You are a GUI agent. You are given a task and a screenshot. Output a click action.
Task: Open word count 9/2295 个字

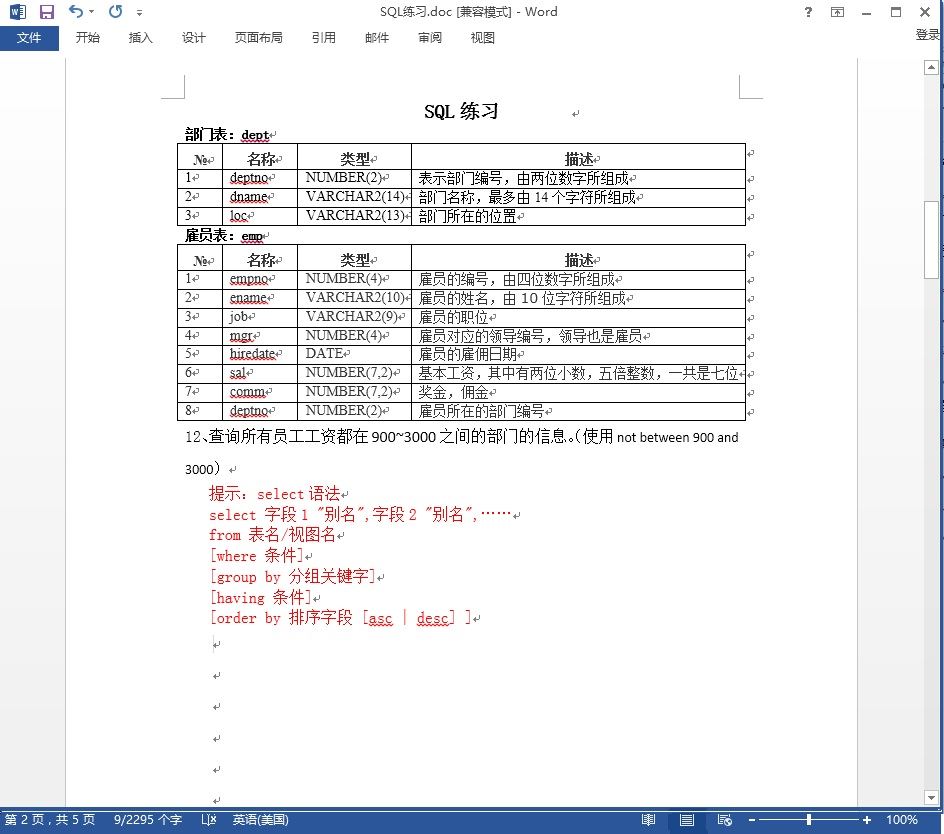(148, 820)
